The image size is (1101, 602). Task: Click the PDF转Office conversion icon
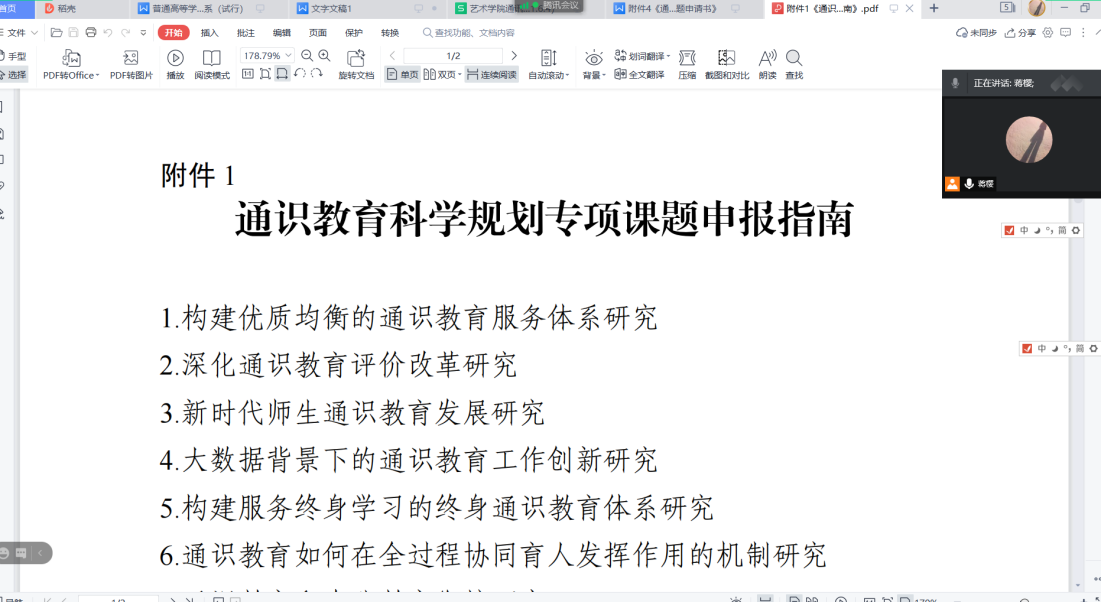tap(70, 58)
